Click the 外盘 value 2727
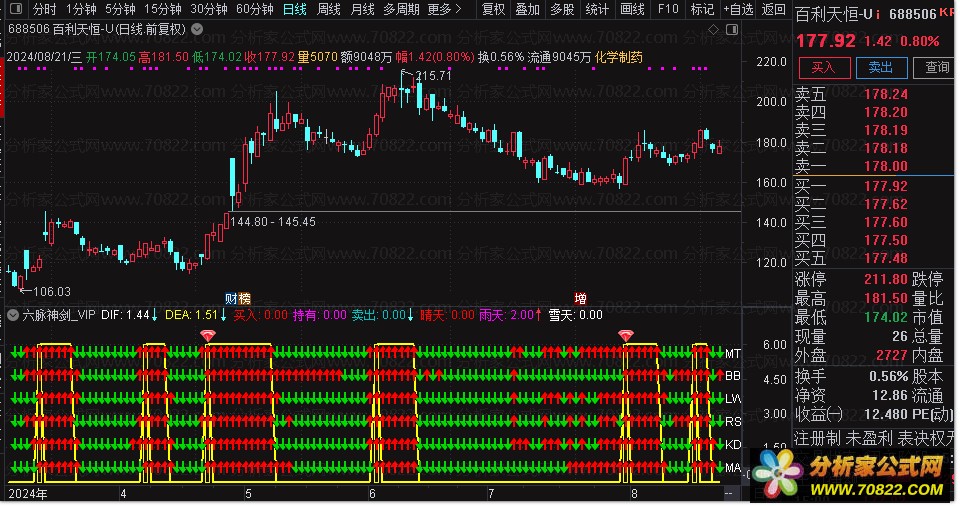960x506 pixels. click(x=891, y=355)
